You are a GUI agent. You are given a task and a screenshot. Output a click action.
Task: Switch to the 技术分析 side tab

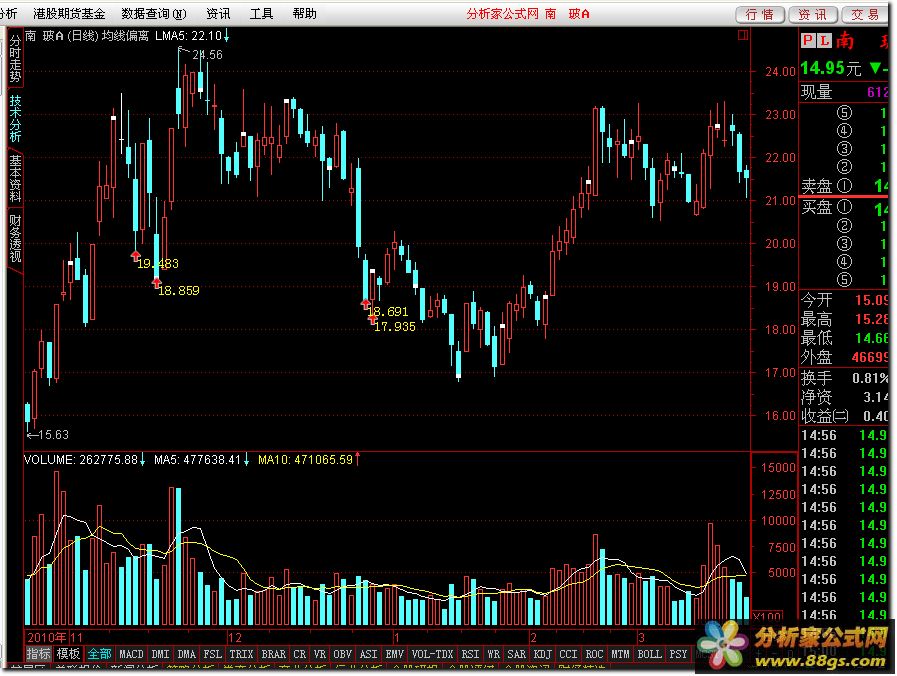(15, 119)
